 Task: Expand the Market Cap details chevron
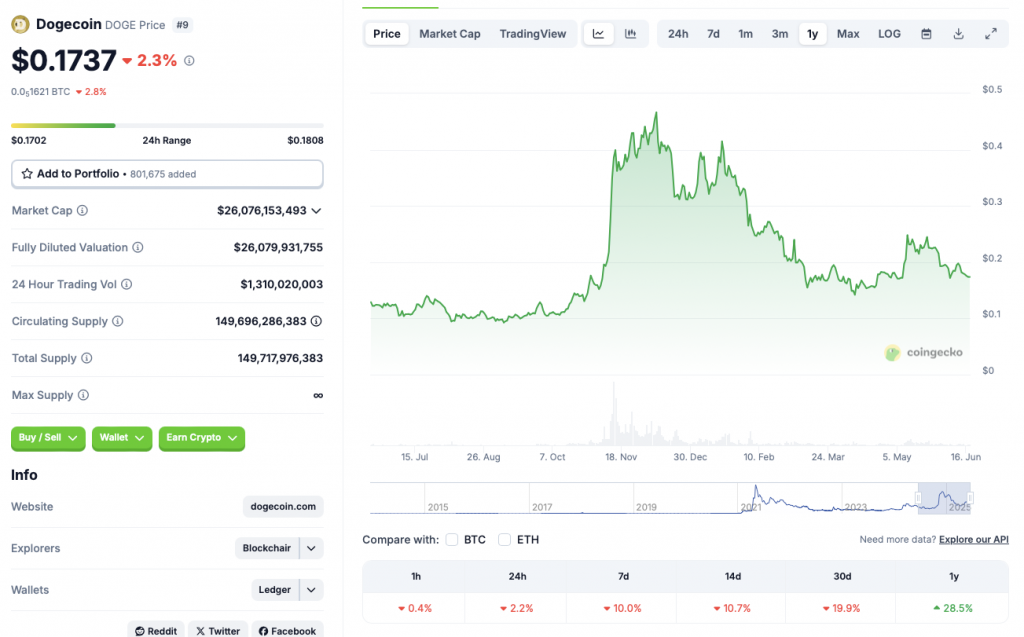click(317, 211)
